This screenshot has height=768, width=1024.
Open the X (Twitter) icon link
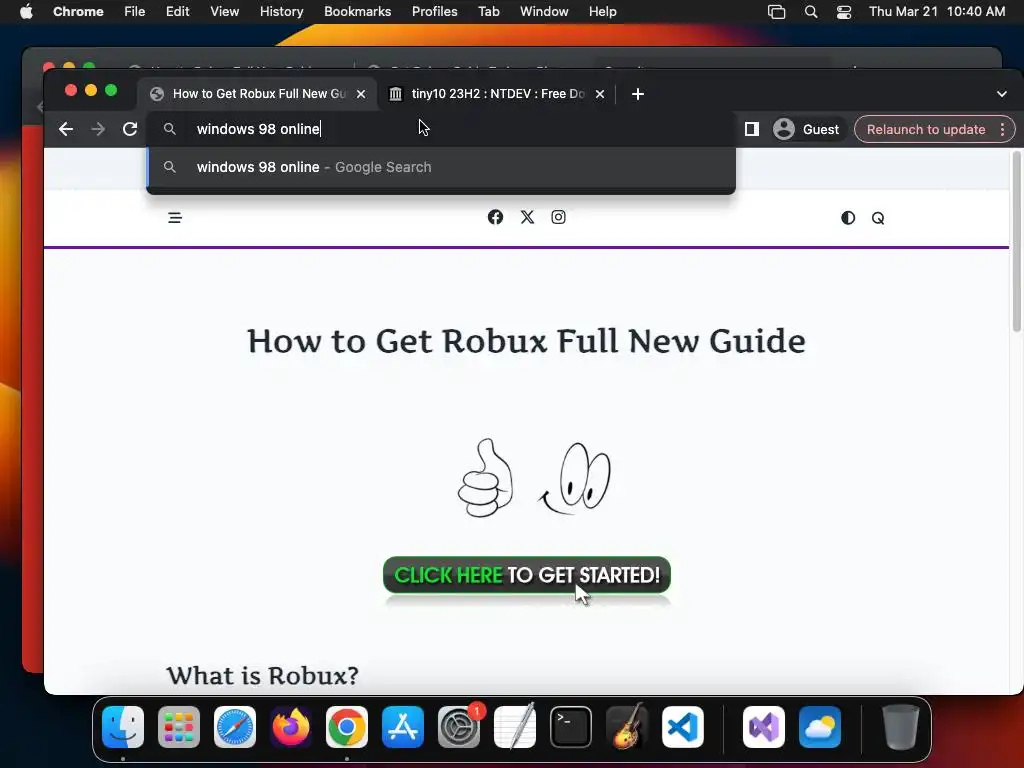tap(527, 217)
